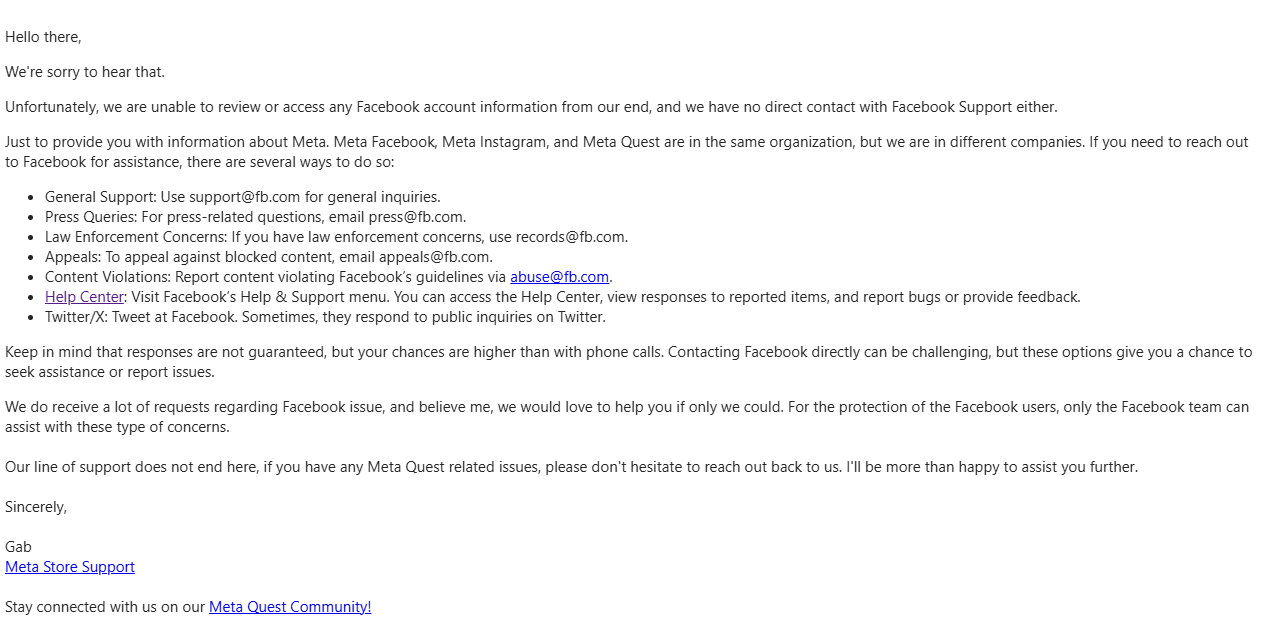Click the 'Appeals' bullet item text
Image resolution: width=1266 pixels, height=637 pixels.
tap(268, 257)
